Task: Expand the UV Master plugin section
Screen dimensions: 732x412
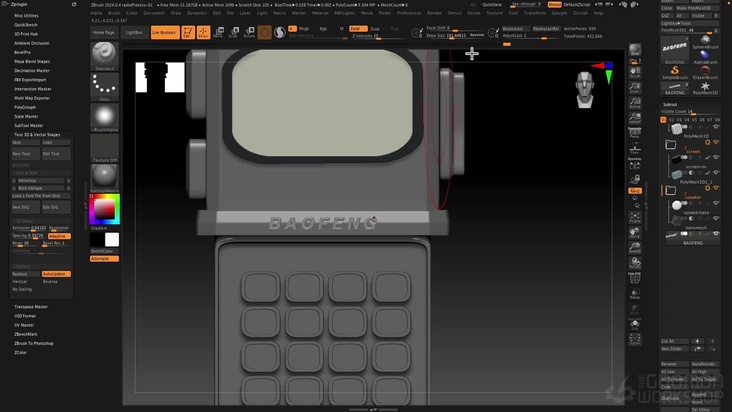Action: point(25,325)
